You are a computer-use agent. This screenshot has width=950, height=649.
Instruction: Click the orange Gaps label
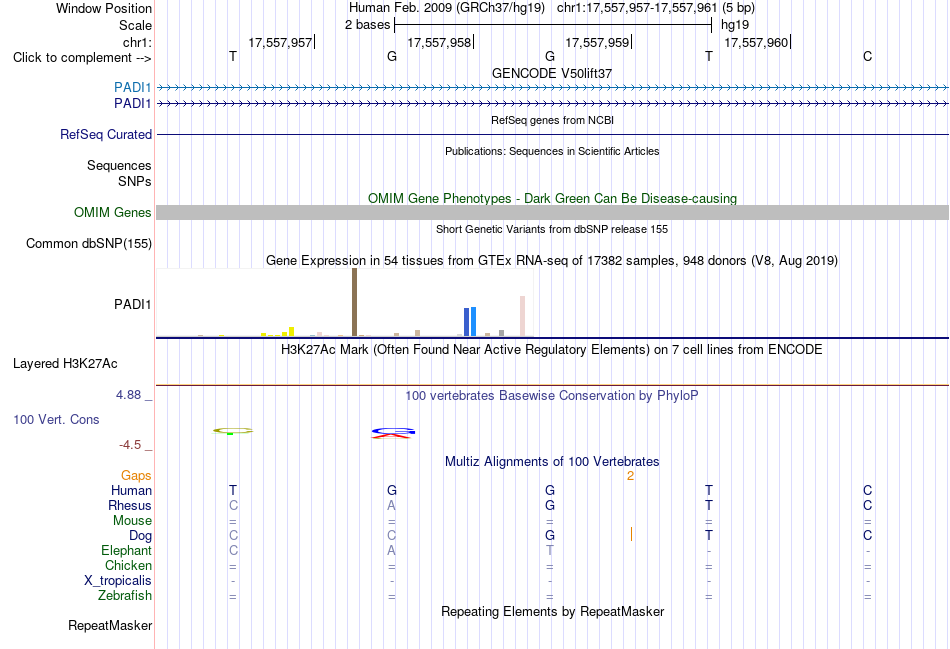tap(136, 476)
